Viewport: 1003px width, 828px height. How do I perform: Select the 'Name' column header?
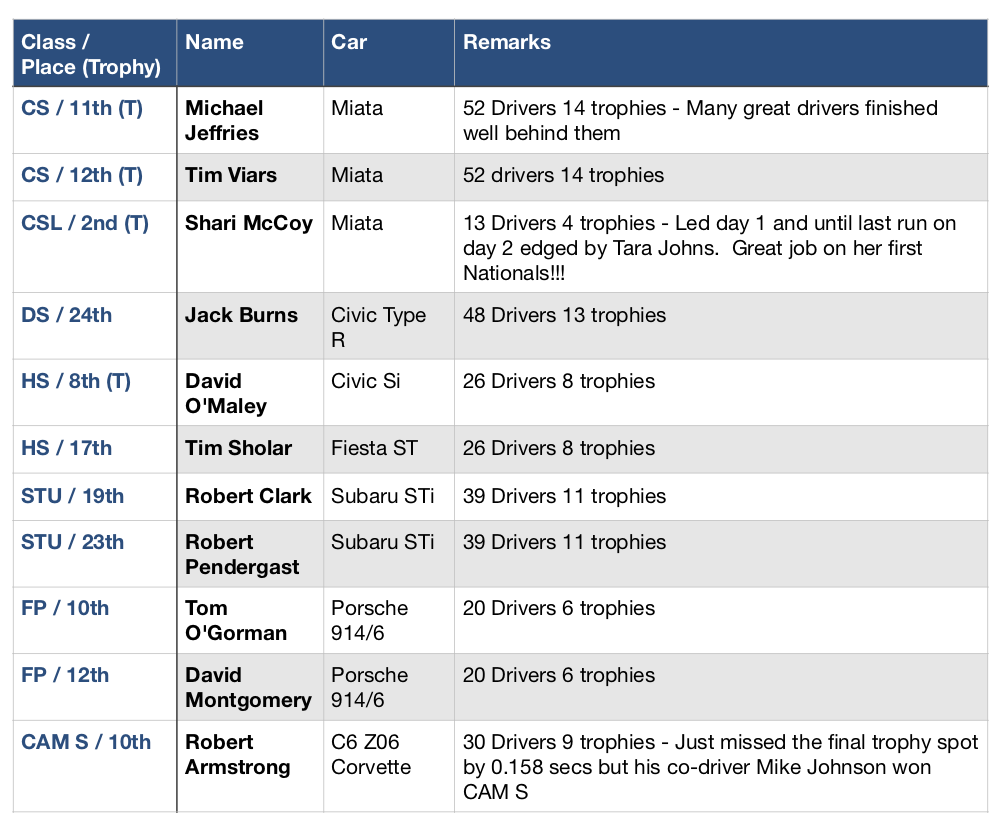coord(214,42)
